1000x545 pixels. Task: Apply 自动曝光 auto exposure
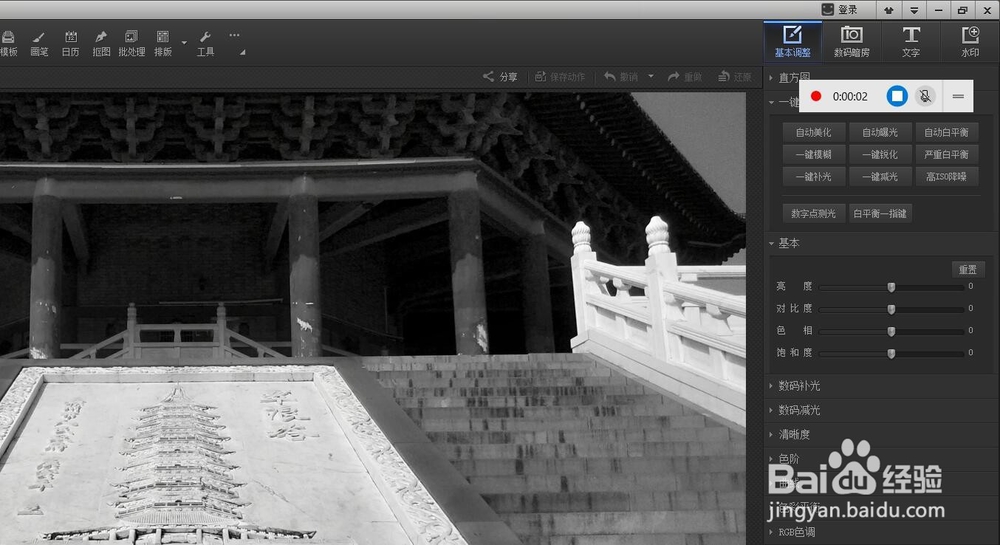880,133
